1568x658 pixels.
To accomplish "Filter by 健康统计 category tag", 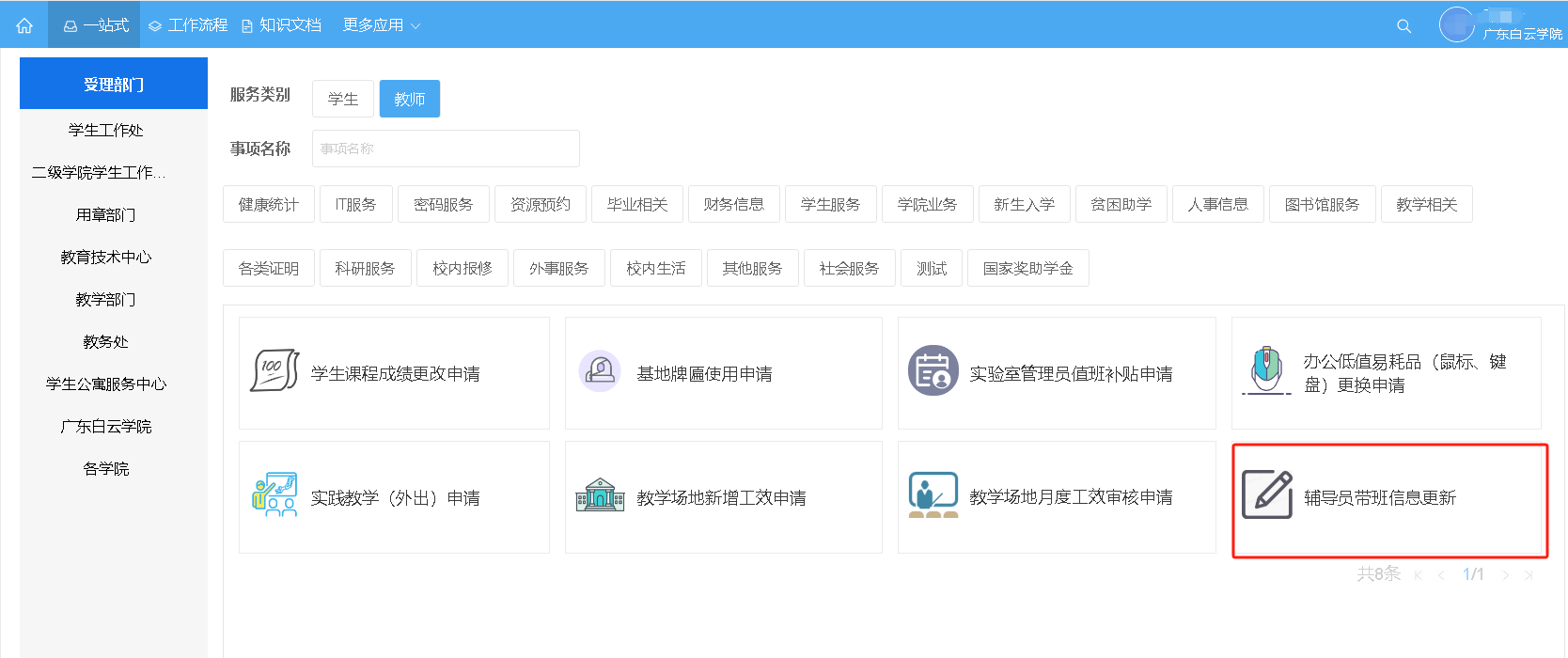I will (x=268, y=204).
